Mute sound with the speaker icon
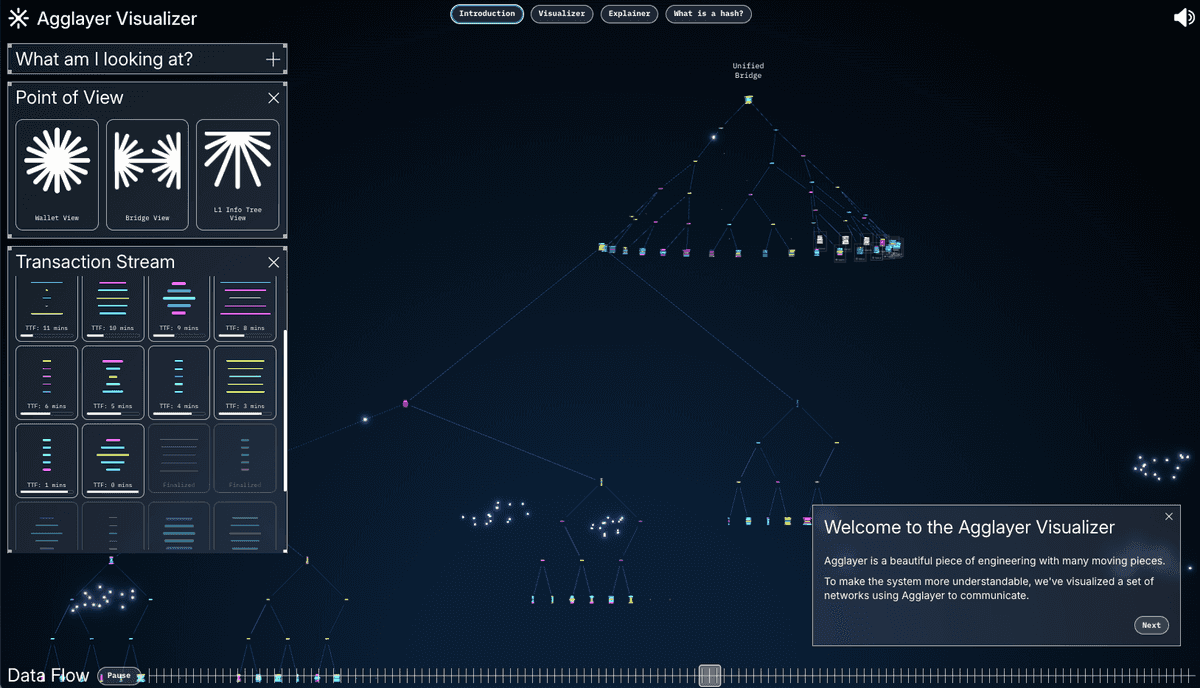1200x688 pixels. tap(1182, 17)
